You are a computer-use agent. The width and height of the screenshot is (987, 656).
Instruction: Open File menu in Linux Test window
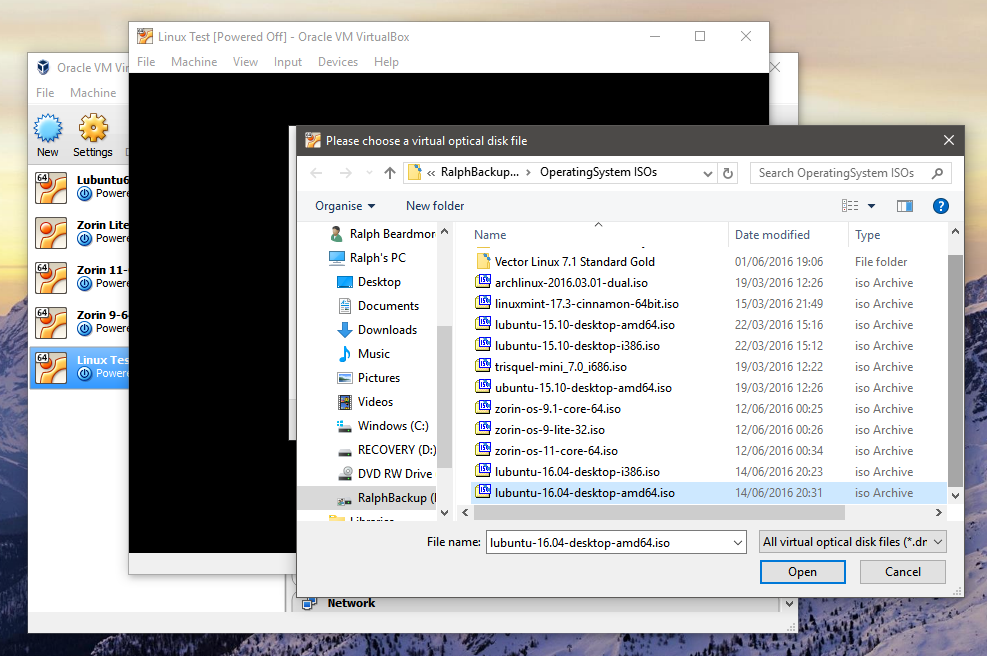pos(146,62)
